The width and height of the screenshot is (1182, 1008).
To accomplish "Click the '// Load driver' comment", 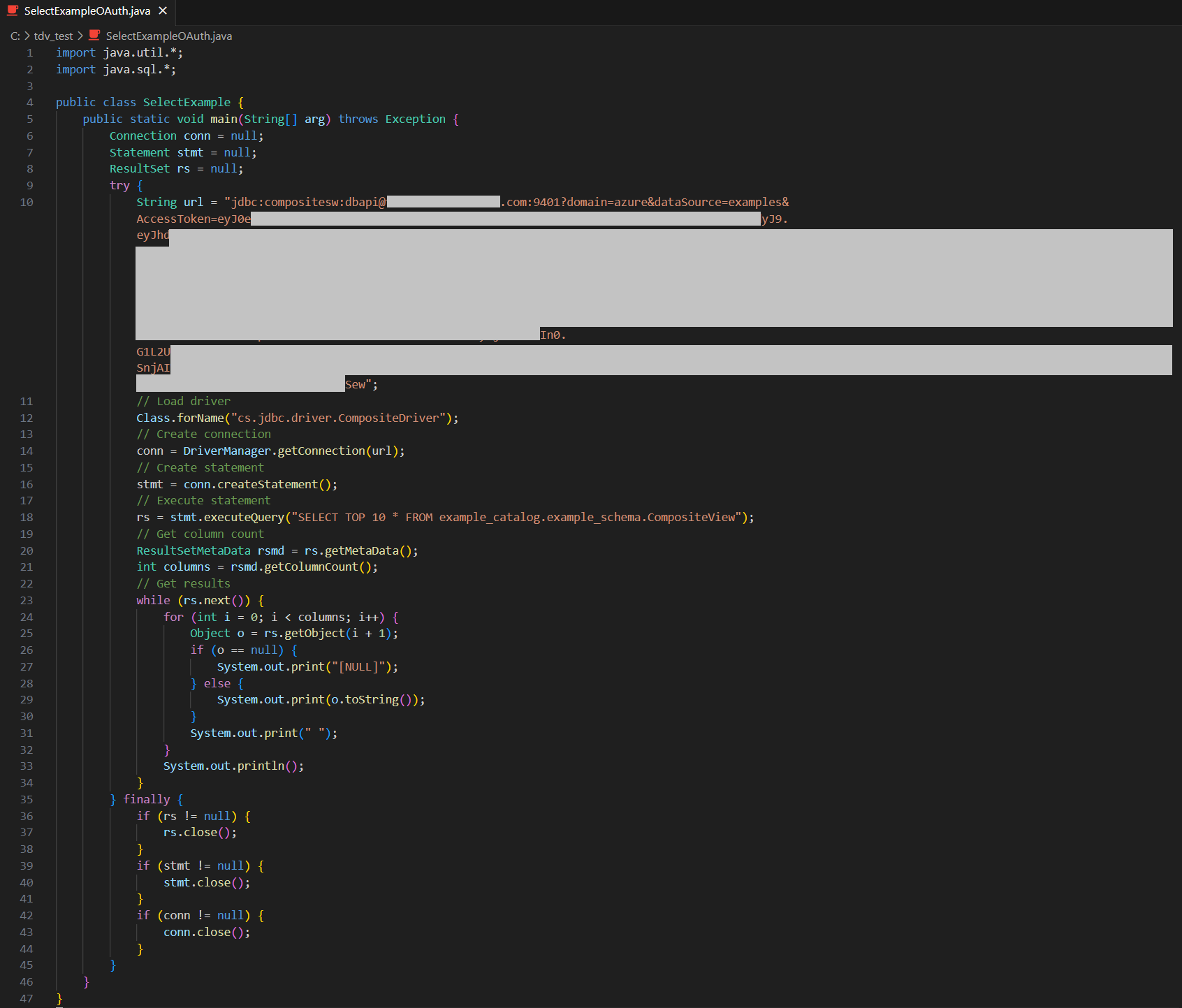I will 183,402.
